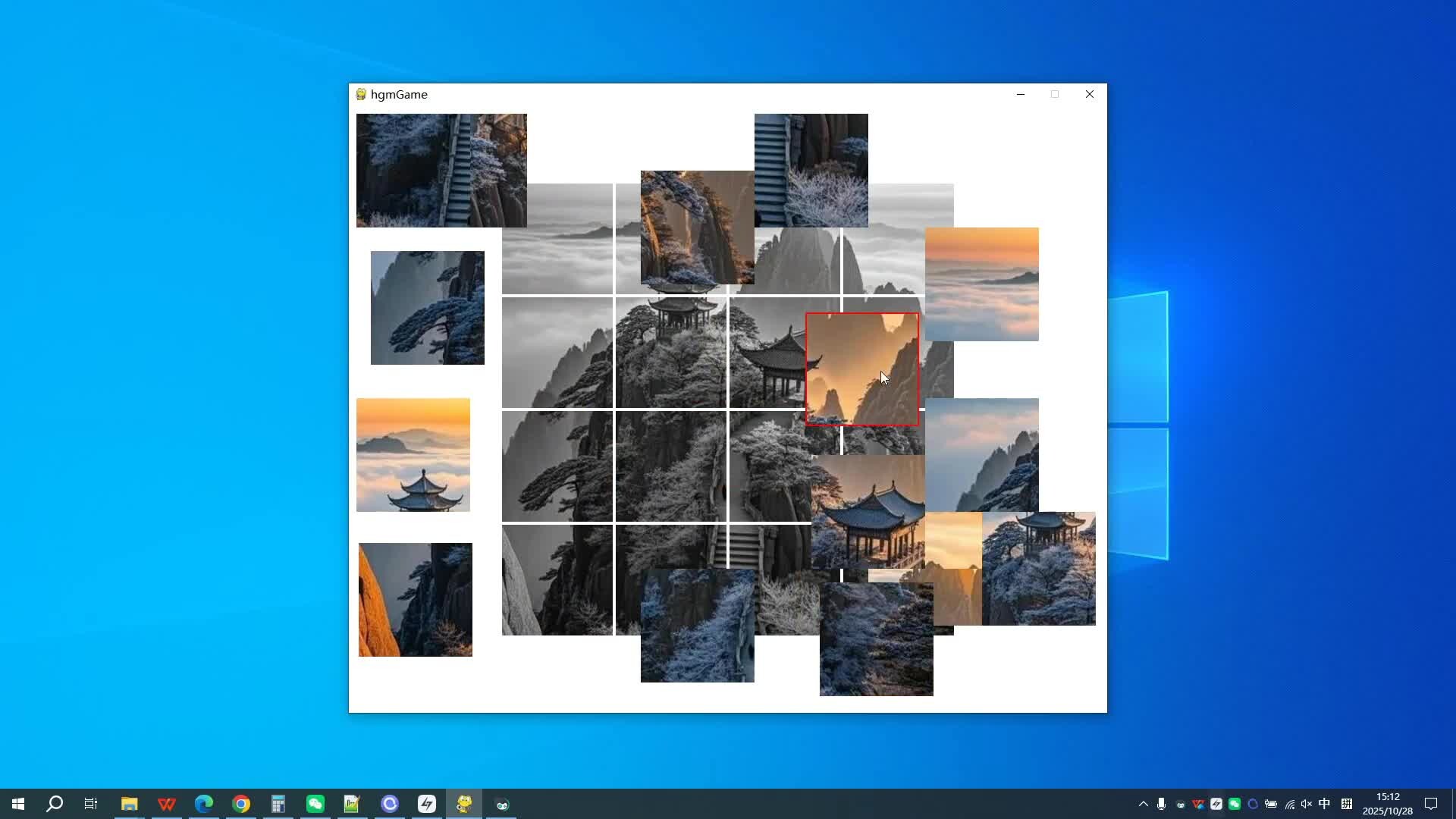Toggle the microphone tray icon
The image size is (1456, 819).
(1161, 804)
